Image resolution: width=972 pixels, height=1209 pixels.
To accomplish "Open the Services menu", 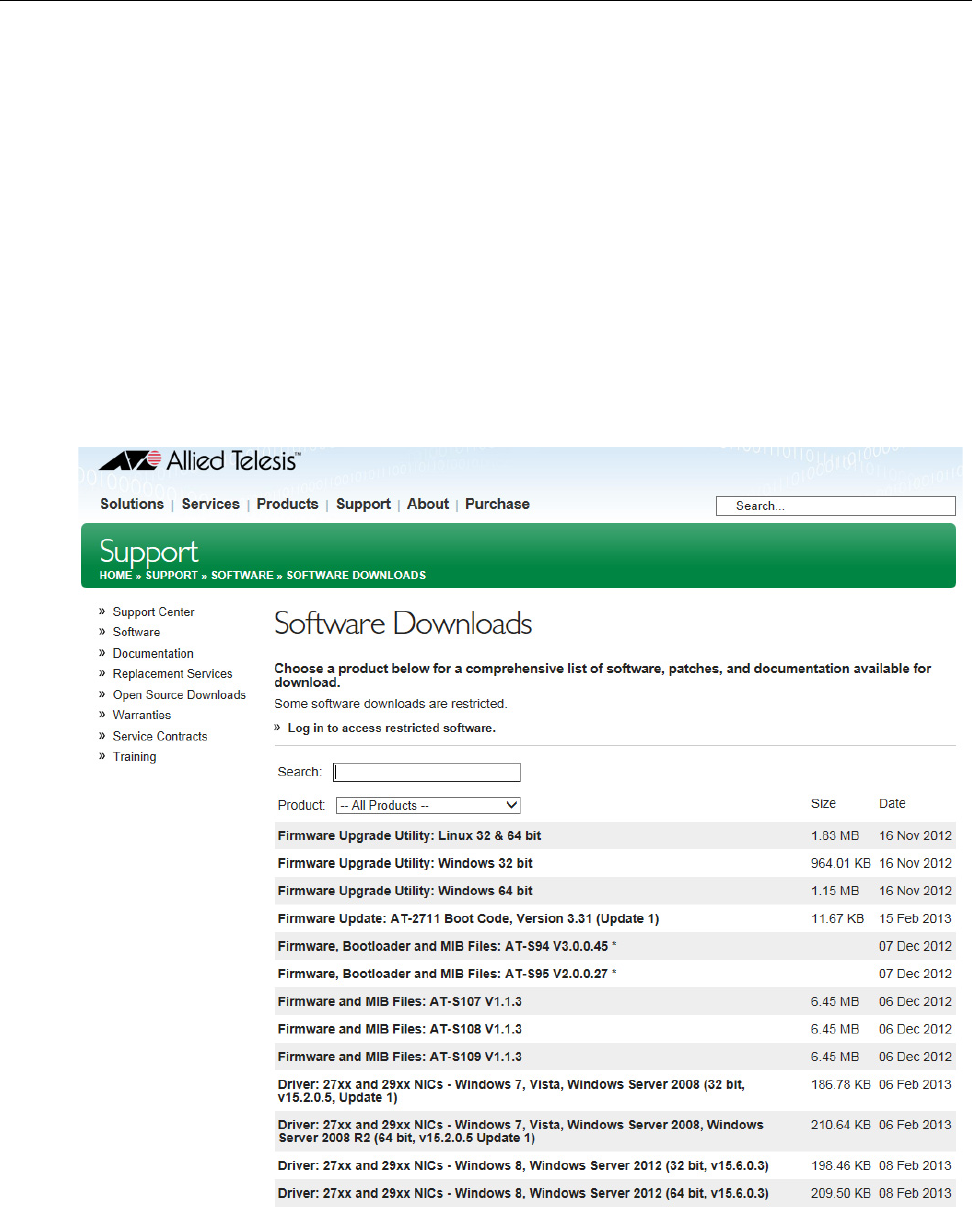I will coord(210,504).
